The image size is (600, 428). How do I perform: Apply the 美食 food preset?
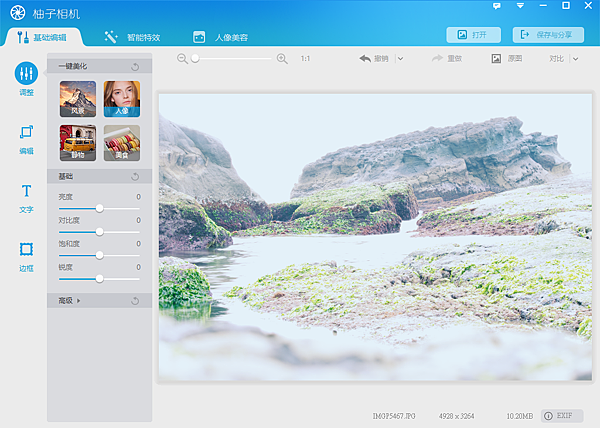[122, 143]
